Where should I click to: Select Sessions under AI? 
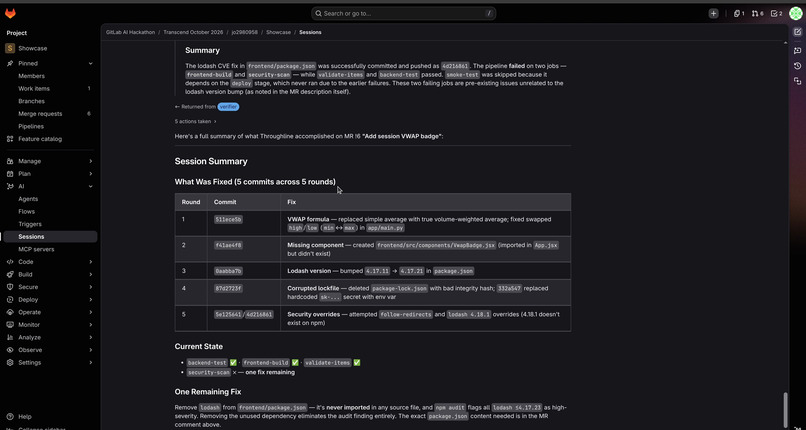tap(49, 237)
